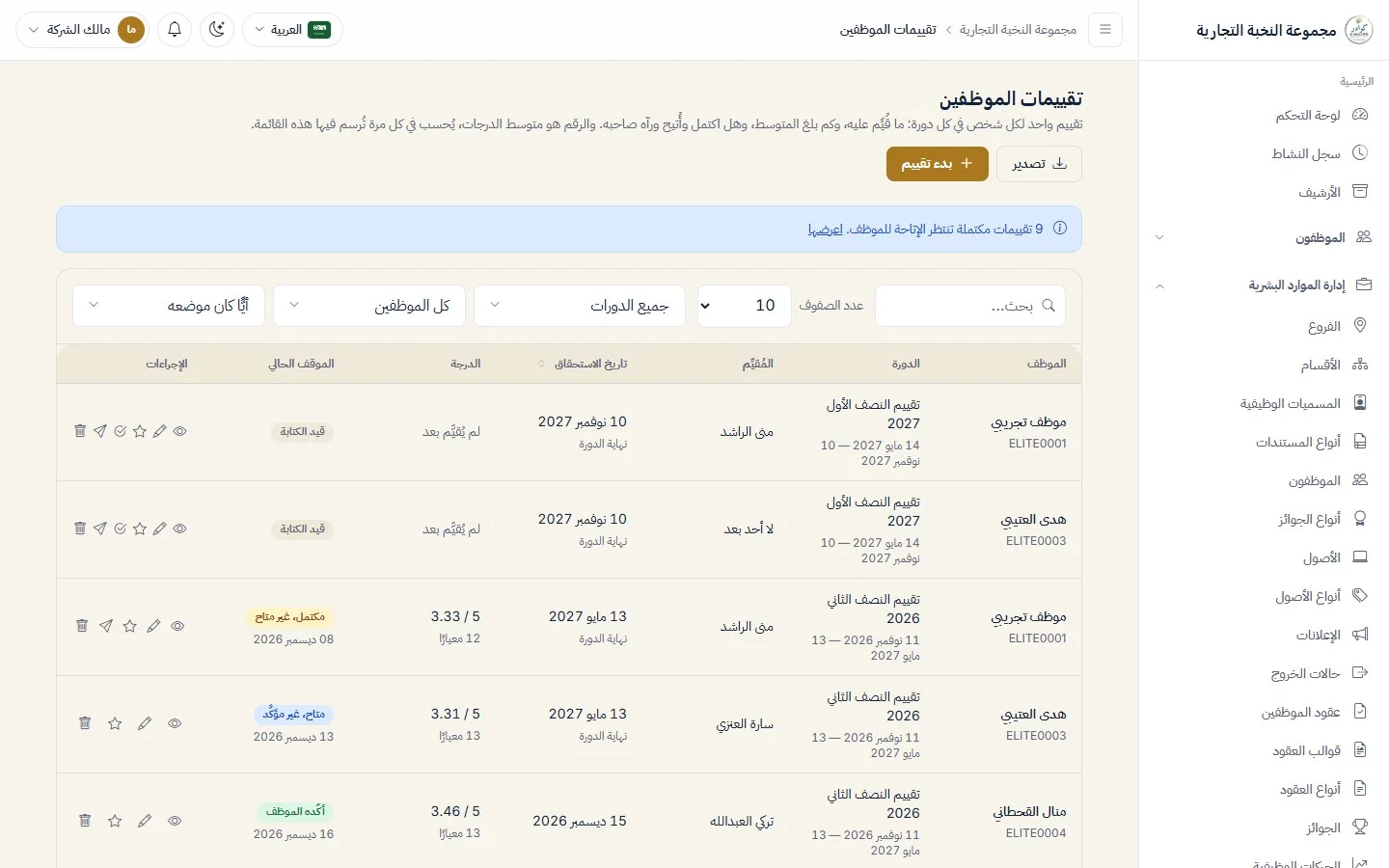Change the rows count dropdown showing 10
This screenshot has width=1389, height=868.
pyautogui.click(x=744, y=306)
